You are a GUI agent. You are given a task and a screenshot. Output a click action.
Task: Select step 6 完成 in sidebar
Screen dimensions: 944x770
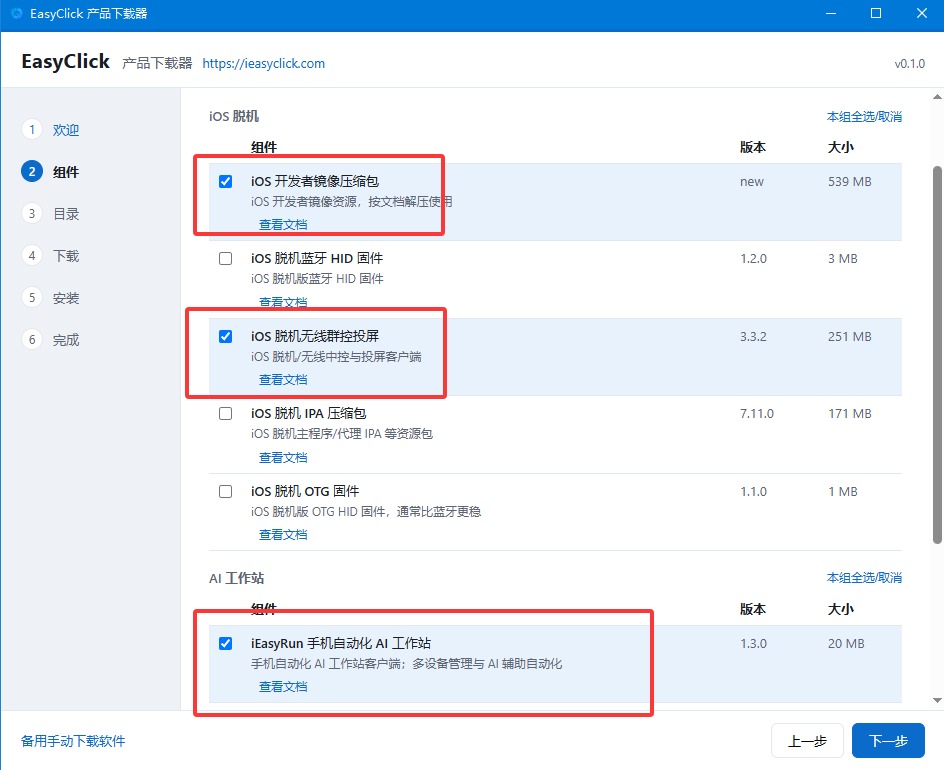[51, 340]
